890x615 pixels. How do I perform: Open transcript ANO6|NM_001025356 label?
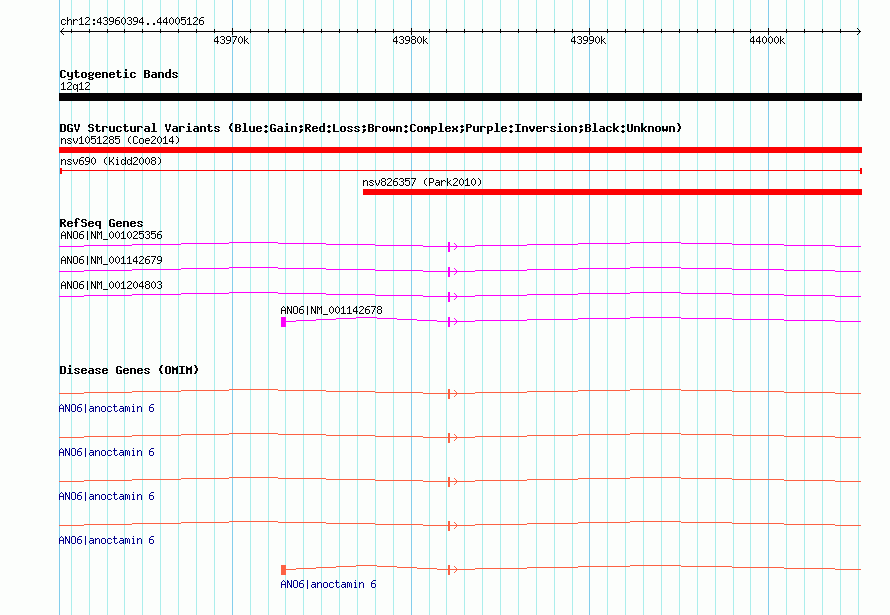111,235
